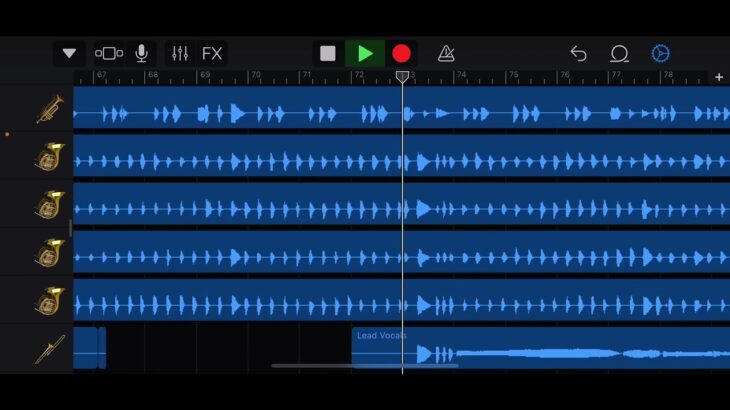Open the Loop Browser
730x410 pixels.
[x=619, y=54]
